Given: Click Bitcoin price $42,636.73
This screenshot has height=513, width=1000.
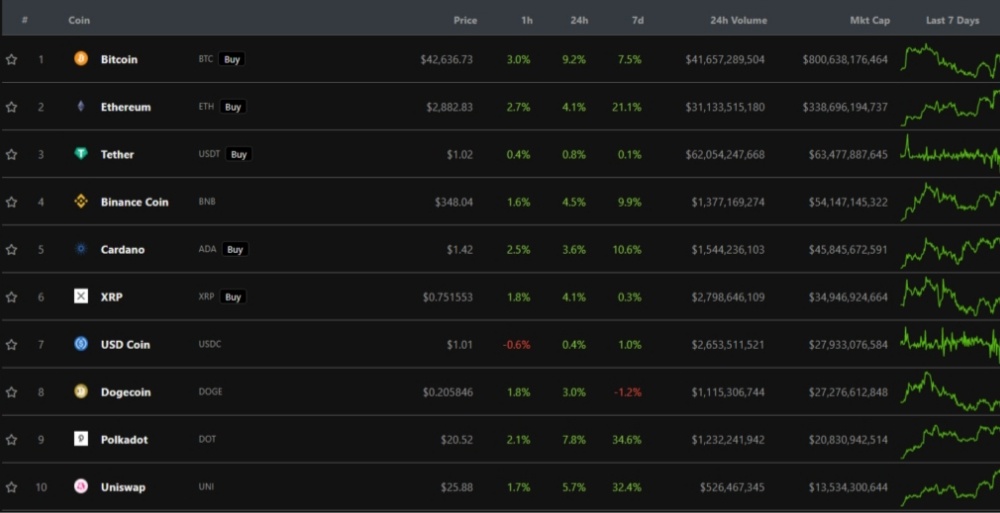Looking at the screenshot, I should tap(446, 59).
